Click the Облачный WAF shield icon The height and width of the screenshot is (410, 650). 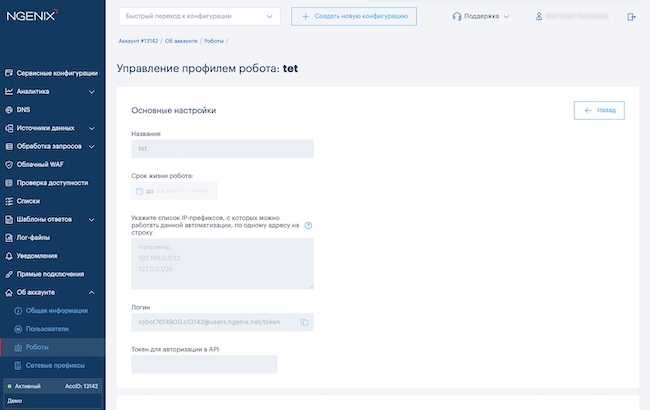tap(9, 165)
